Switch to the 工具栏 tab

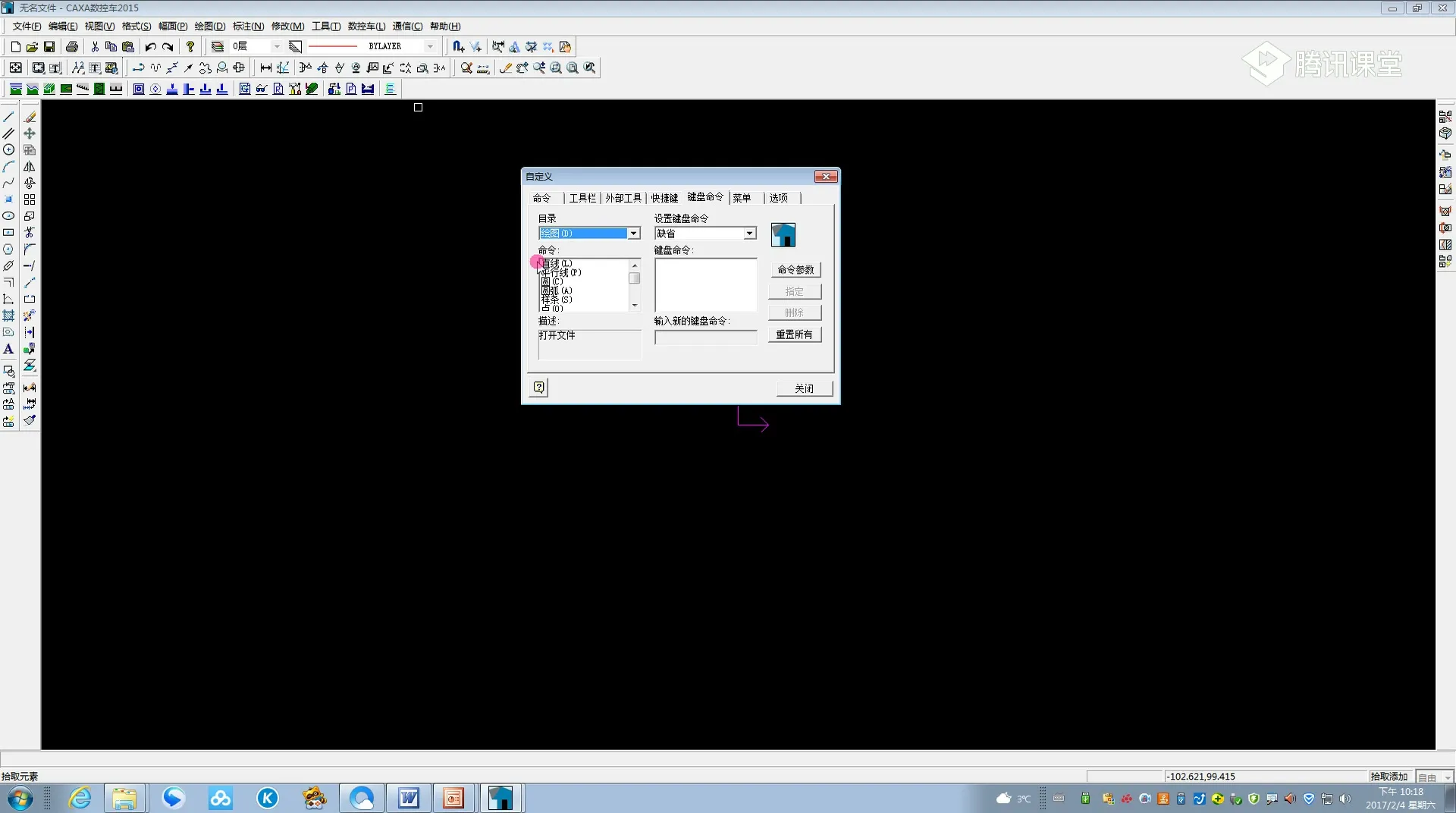(x=582, y=198)
